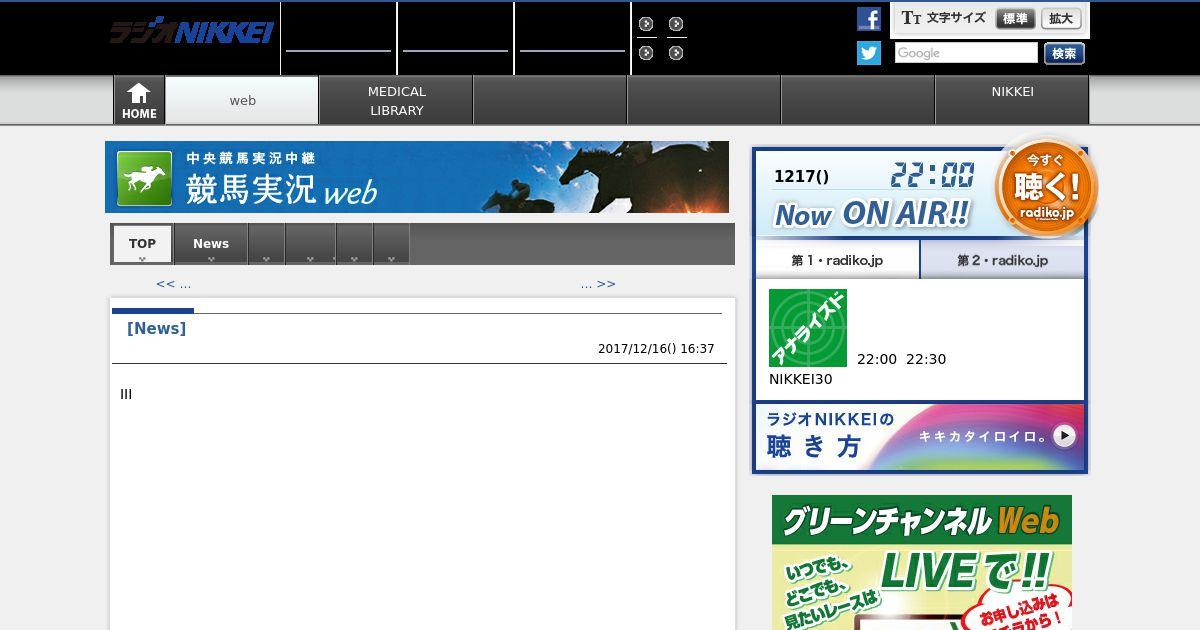Click the ラジオNIKKEI logo

(191, 32)
